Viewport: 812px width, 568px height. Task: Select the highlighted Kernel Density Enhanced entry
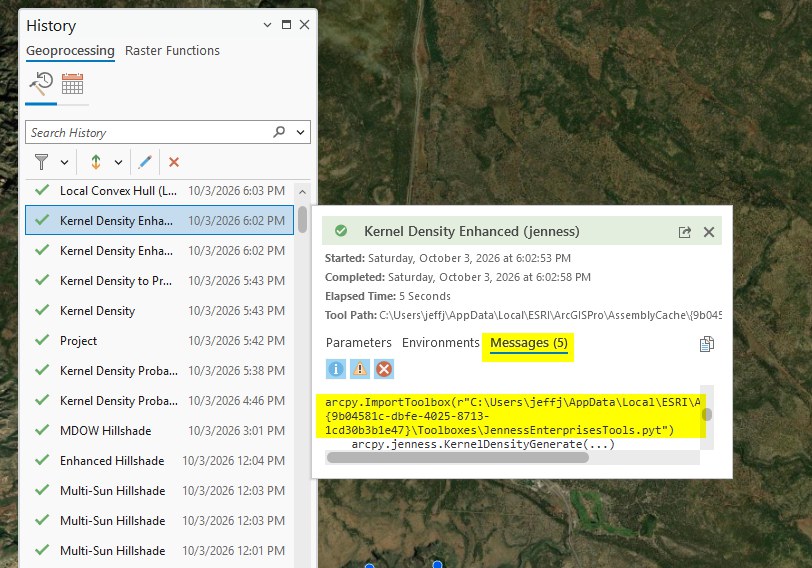160,220
